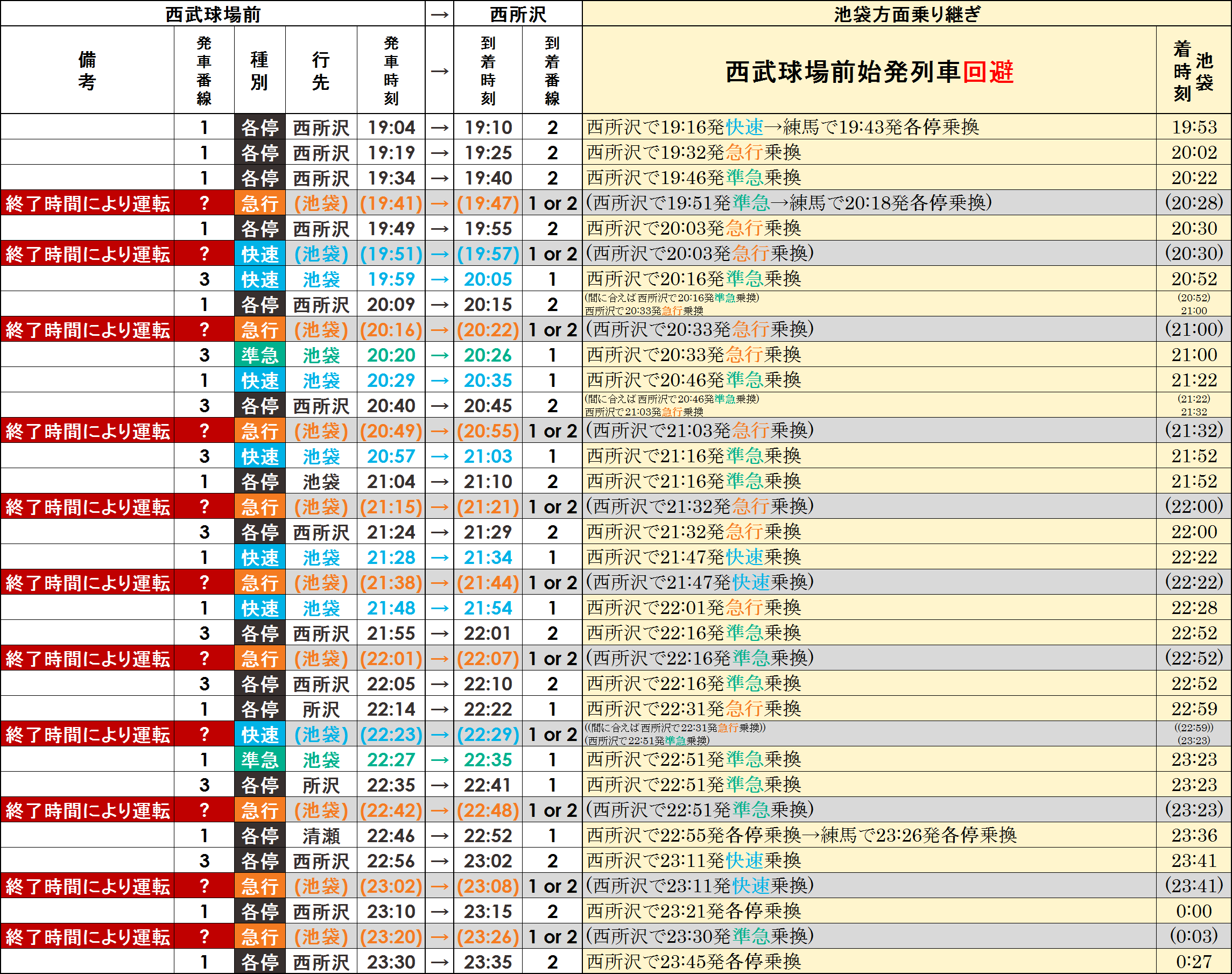Click the bracketed arrival time (0:03)
The image size is (1232, 974).
point(1194,936)
